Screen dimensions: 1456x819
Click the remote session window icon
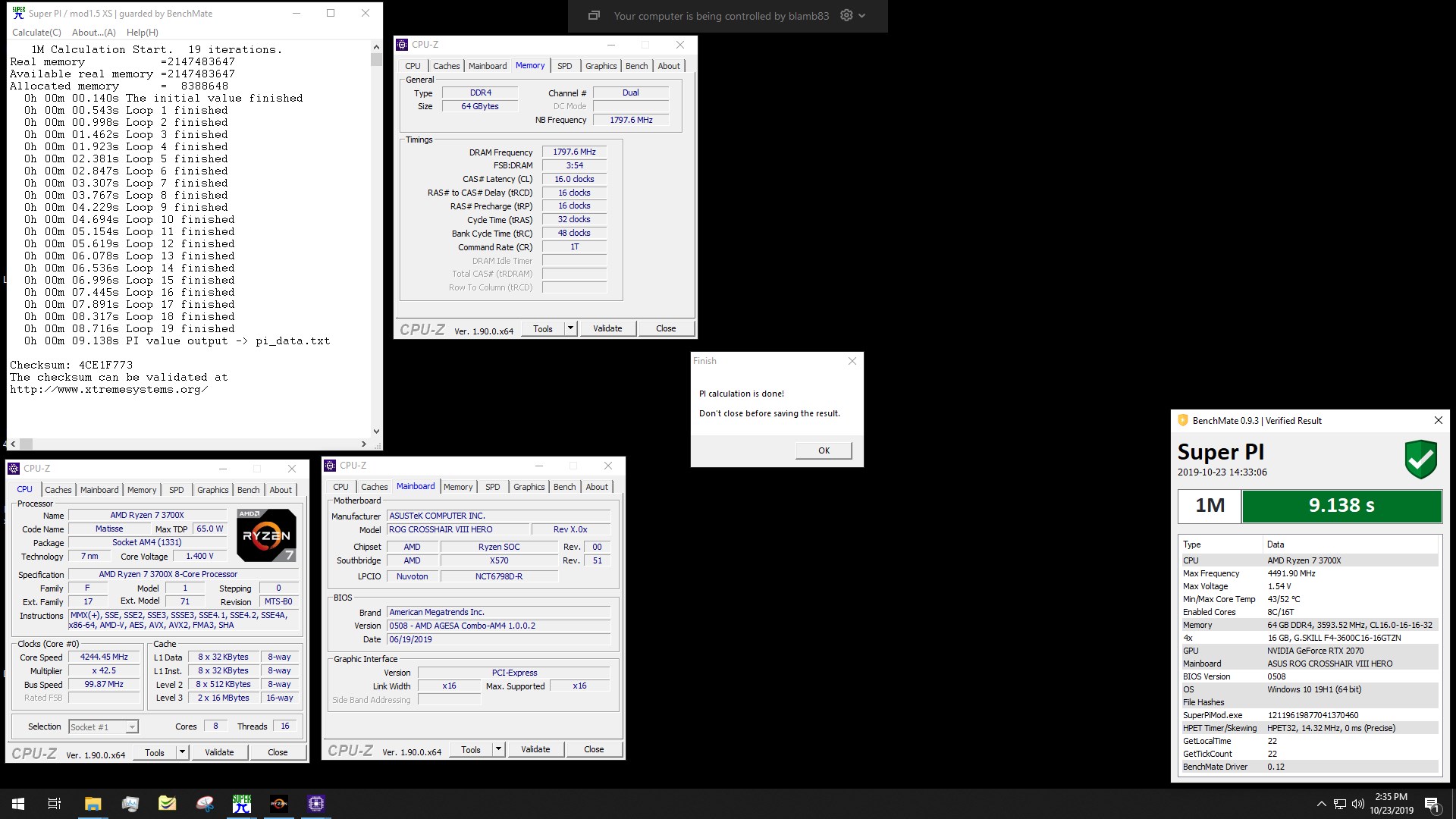tap(595, 15)
